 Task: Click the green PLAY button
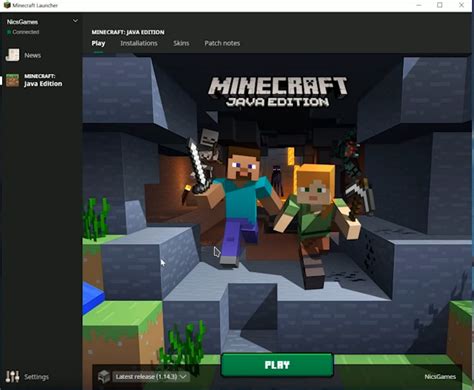277,365
